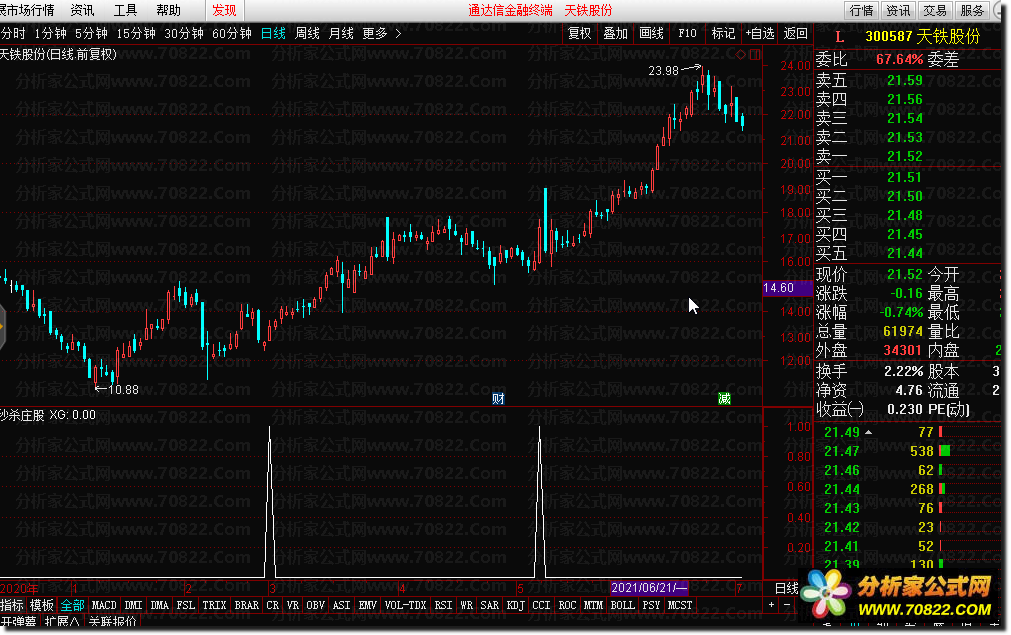The width and height of the screenshot is (1011, 635).
Task: Apply the CCI indicator
Action: tap(541, 605)
